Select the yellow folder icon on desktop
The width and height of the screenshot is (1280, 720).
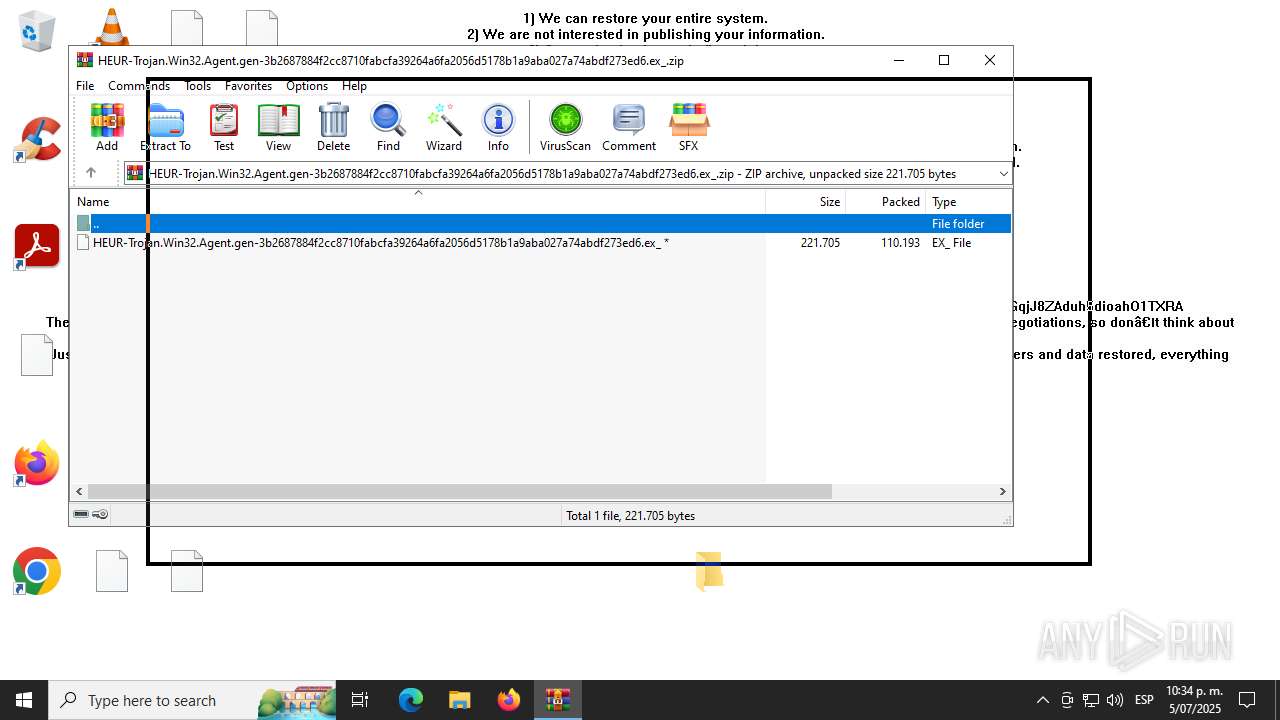(709, 571)
